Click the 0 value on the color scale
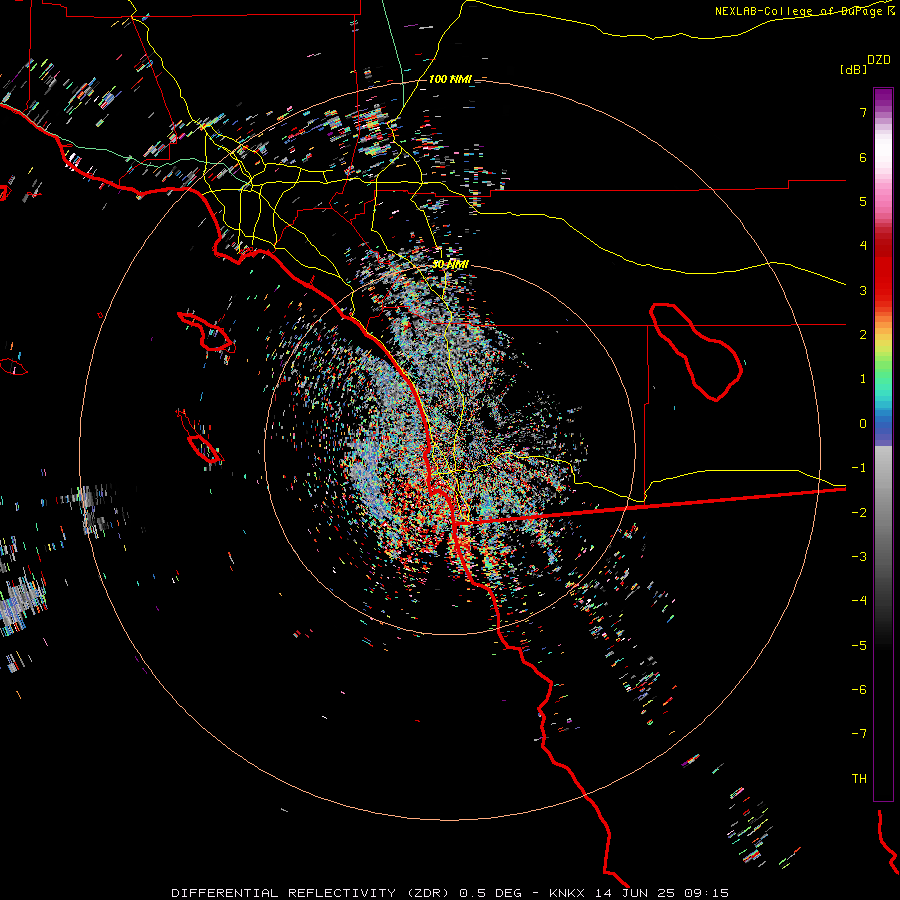 click(863, 424)
